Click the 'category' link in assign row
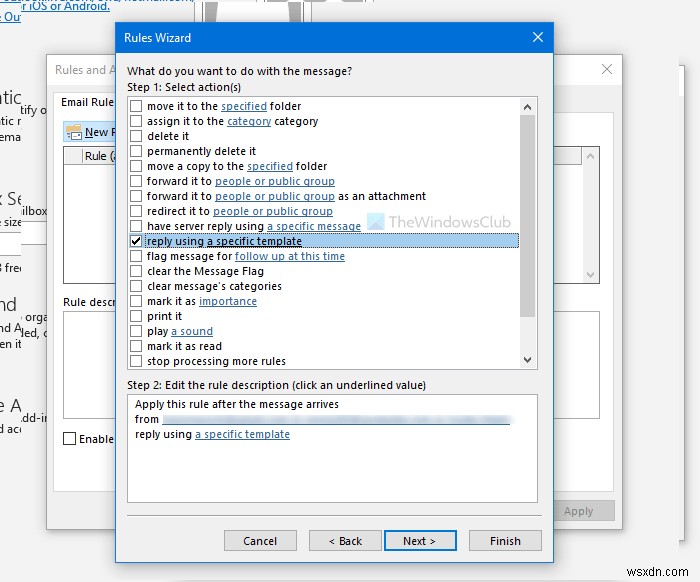Image resolution: width=700 pixels, height=582 pixels. (249, 121)
